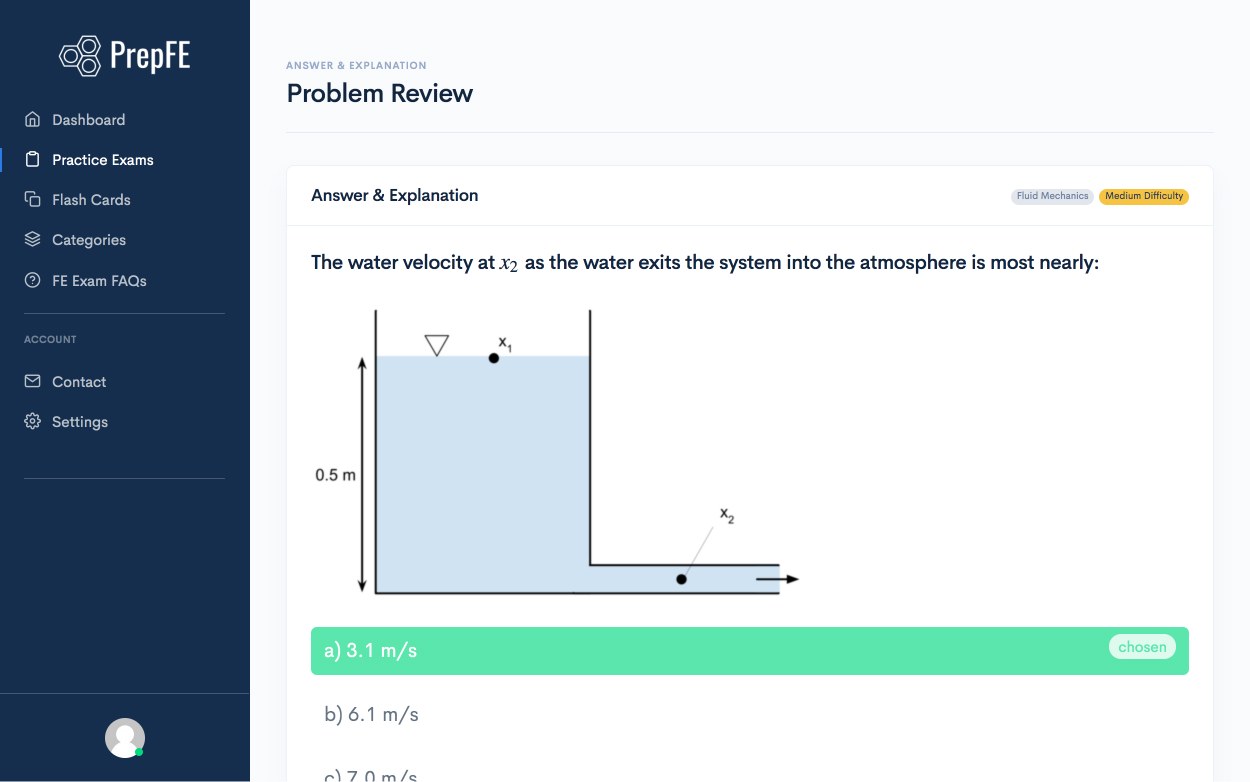Click the Dashboard home icon
This screenshot has height=782, width=1250.
(33, 120)
